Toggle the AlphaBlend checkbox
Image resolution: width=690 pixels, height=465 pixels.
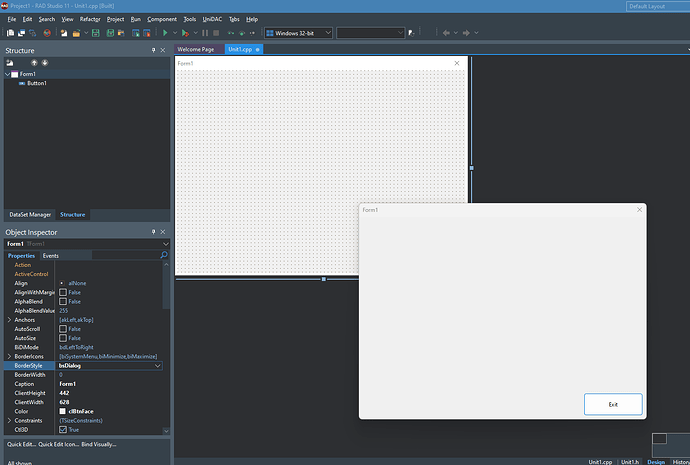tap(63, 301)
